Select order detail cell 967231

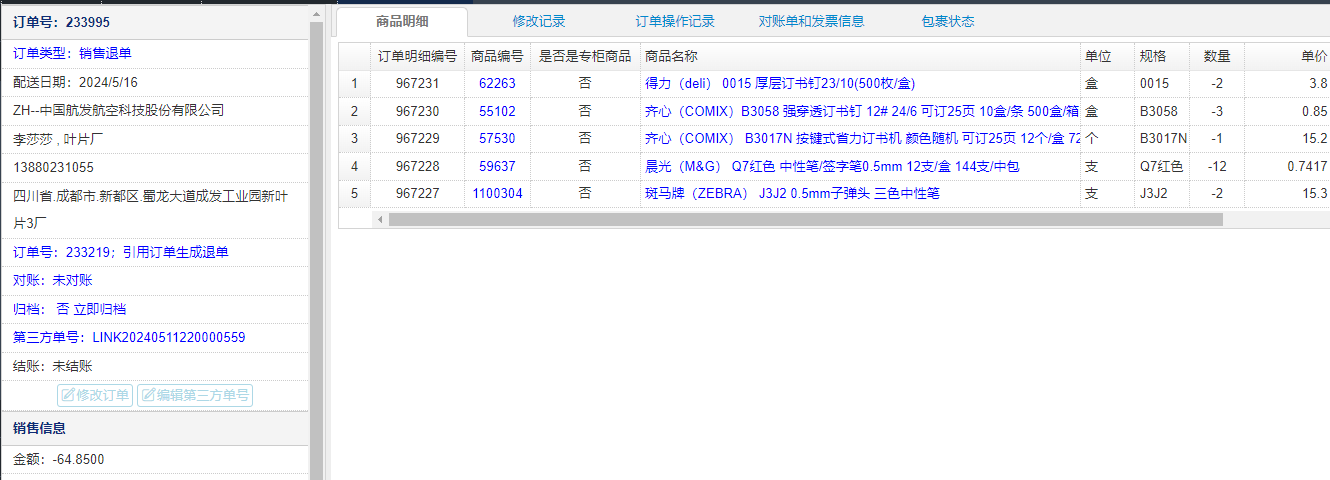pos(417,84)
